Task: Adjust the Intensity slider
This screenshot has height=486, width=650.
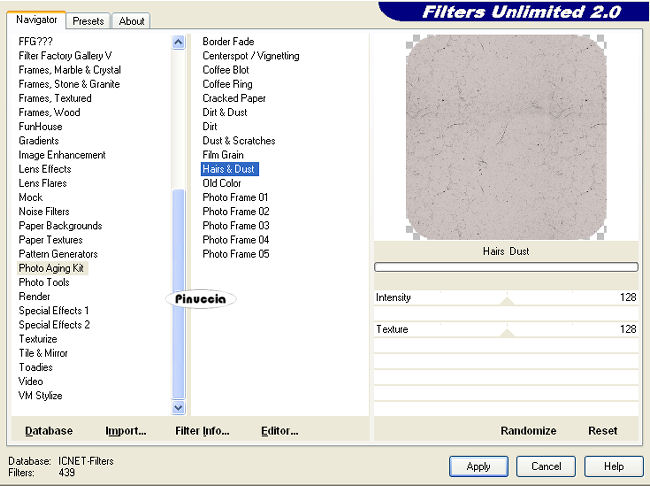Action: coord(506,300)
